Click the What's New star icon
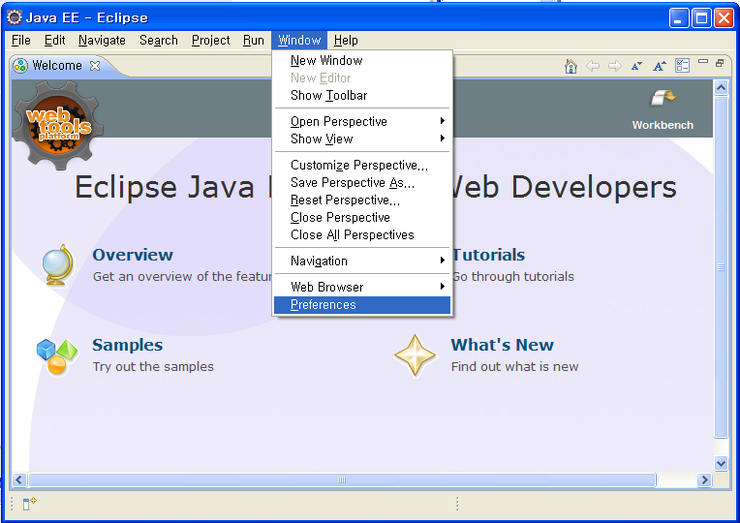 [x=415, y=355]
